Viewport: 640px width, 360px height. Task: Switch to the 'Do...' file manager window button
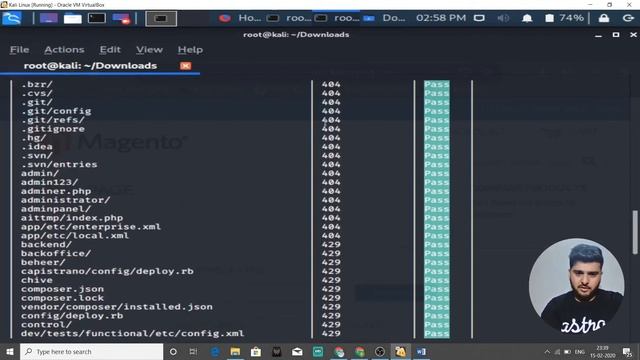[x=384, y=18]
